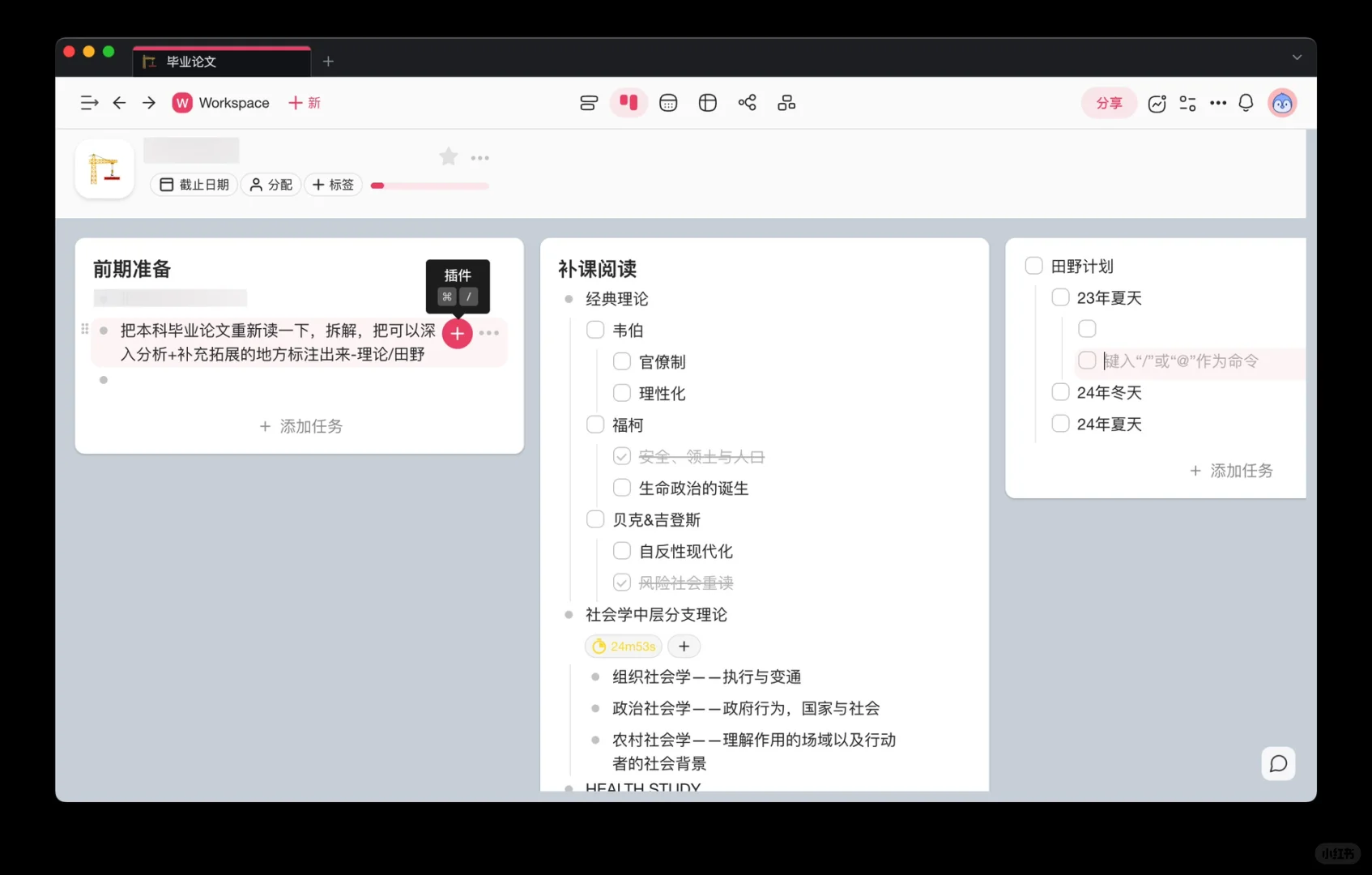
Task: Open the calendar view icon
Action: (668, 103)
